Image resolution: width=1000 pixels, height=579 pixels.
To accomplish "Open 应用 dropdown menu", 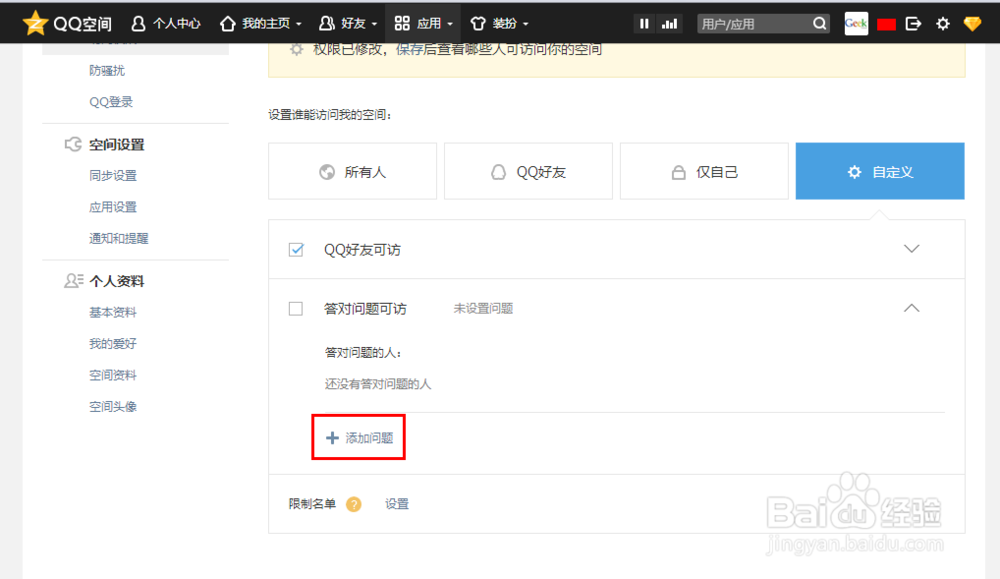I will pyautogui.click(x=423, y=24).
